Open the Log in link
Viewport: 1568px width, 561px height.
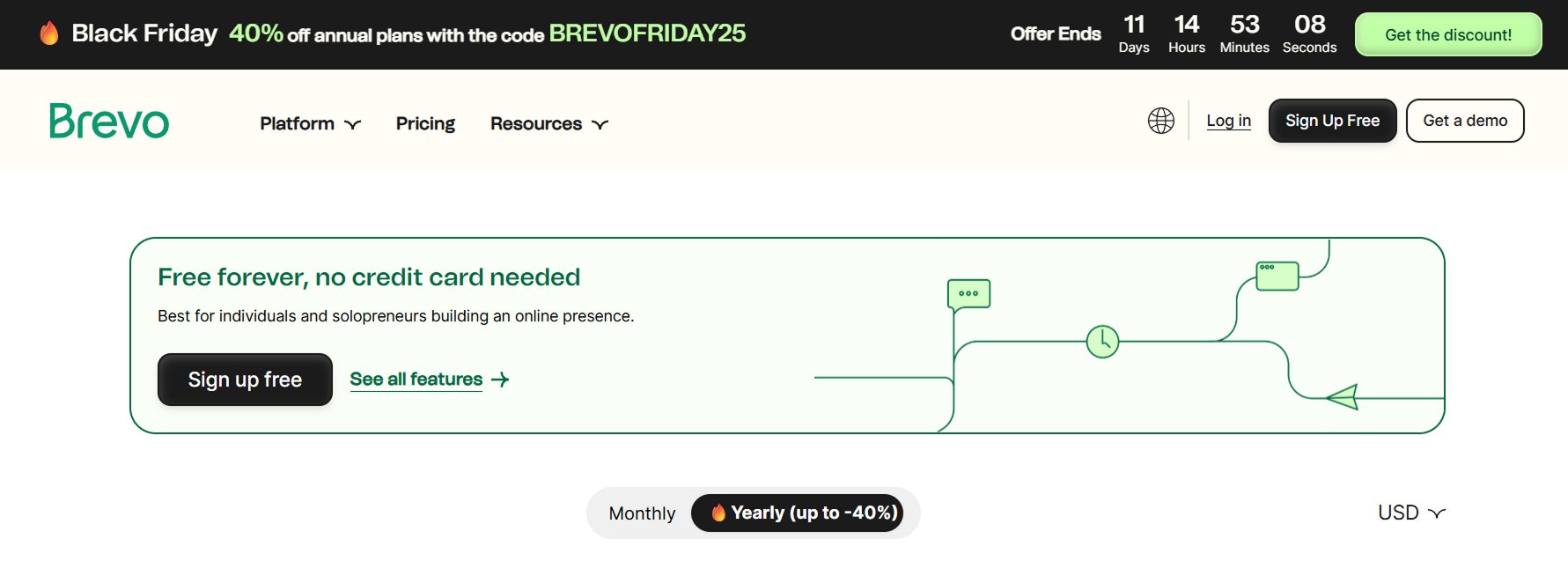tap(1228, 120)
